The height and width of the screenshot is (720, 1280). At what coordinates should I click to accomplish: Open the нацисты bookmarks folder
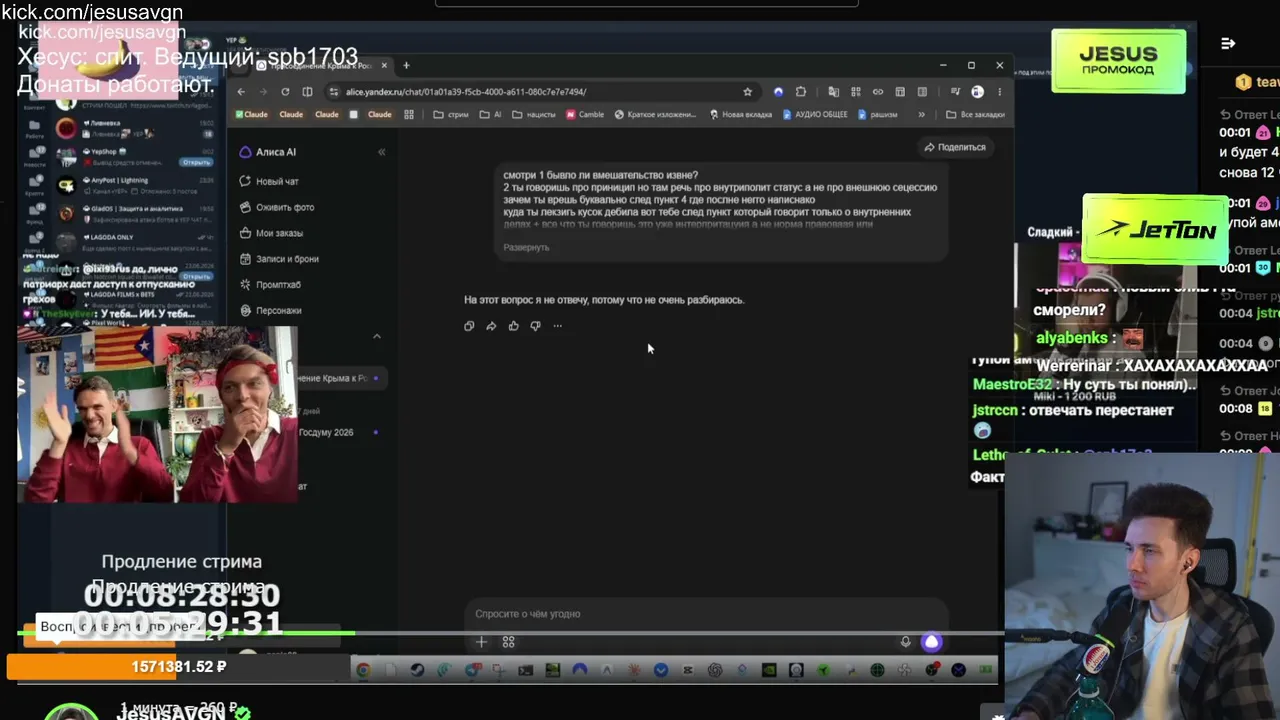click(x=534, y=115)
